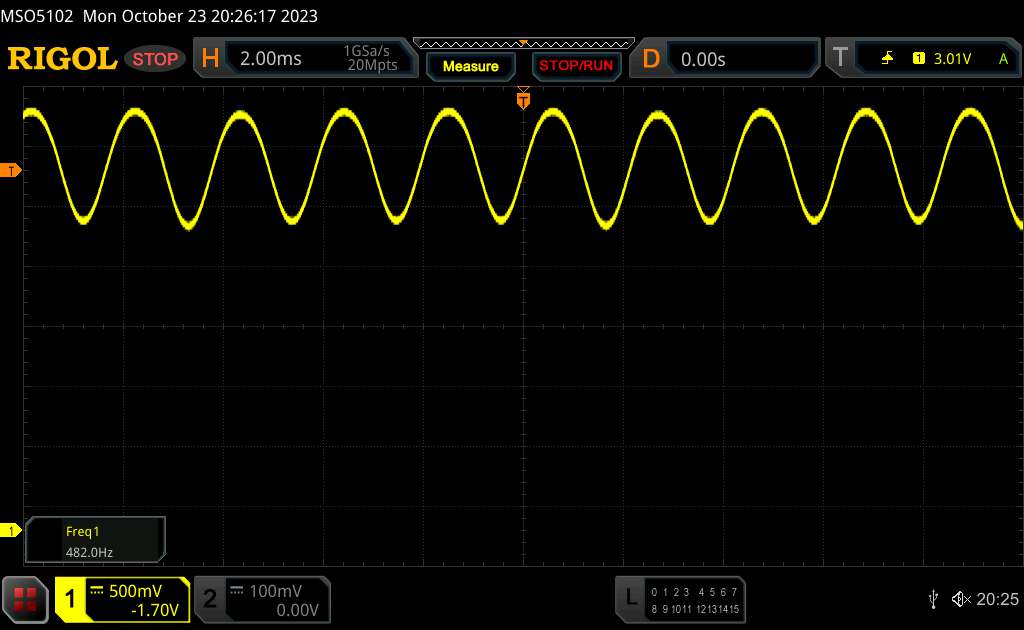
Task: Select channel 2 0.00V offset value
Action: tap(297, 610)
